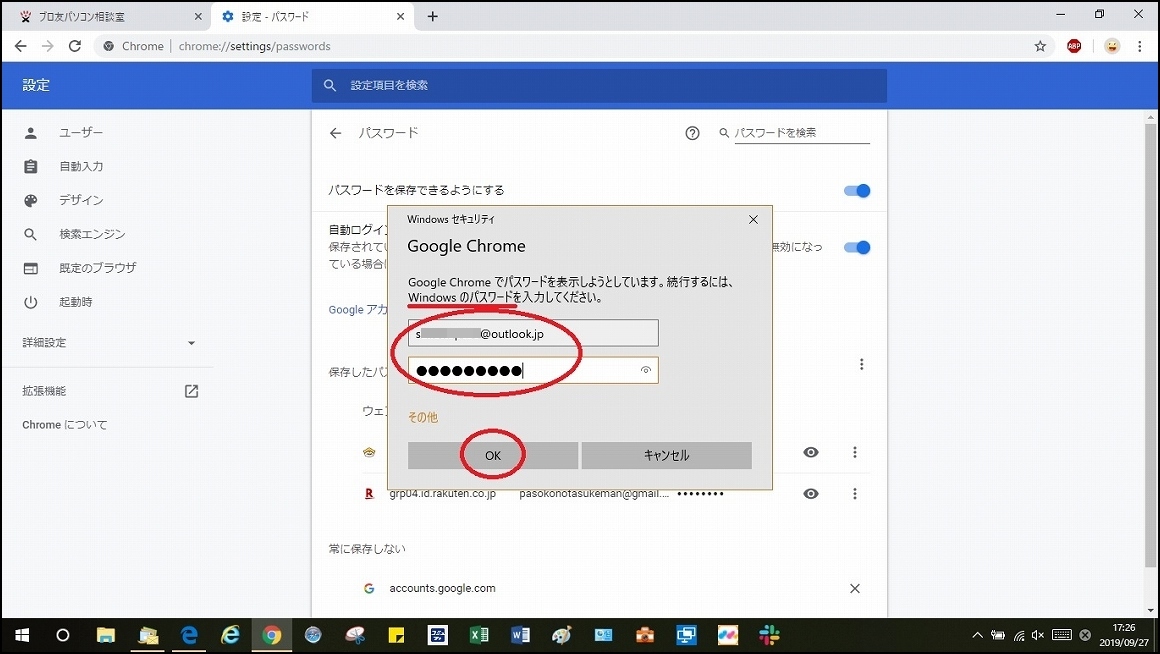The height and width of the screenshot is (654, 1160).
Task: Reveal typed password in Windows security dialog
Action: tap(646, 370)
